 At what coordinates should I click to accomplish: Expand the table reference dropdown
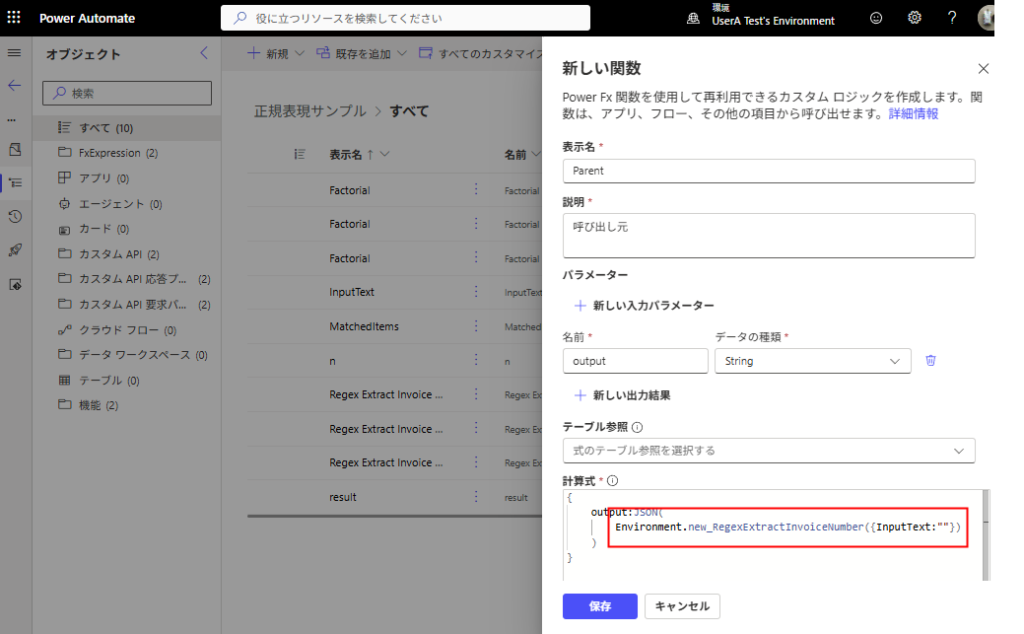768,451
